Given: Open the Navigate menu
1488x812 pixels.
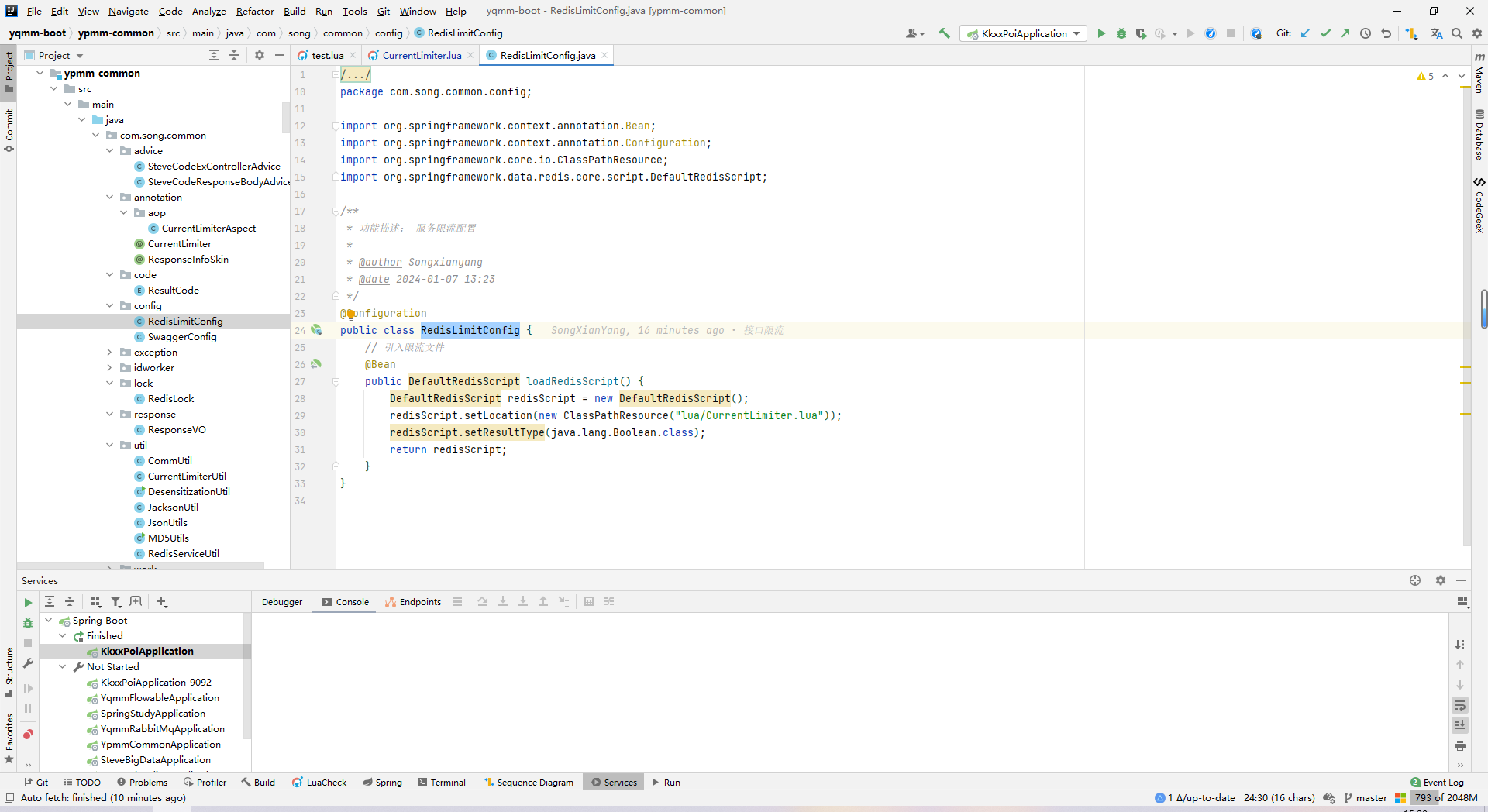Looking at the screenshot, I should (x=129, y=11).
